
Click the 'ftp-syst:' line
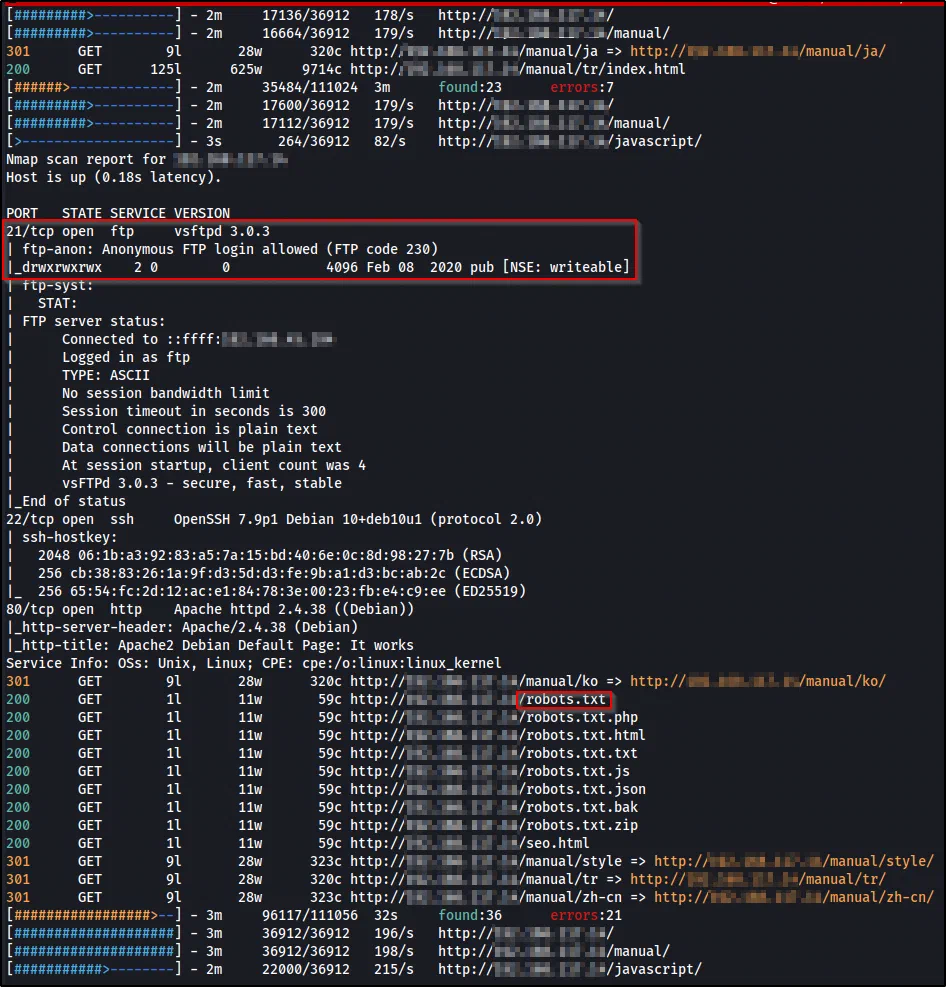coord(57,285)
